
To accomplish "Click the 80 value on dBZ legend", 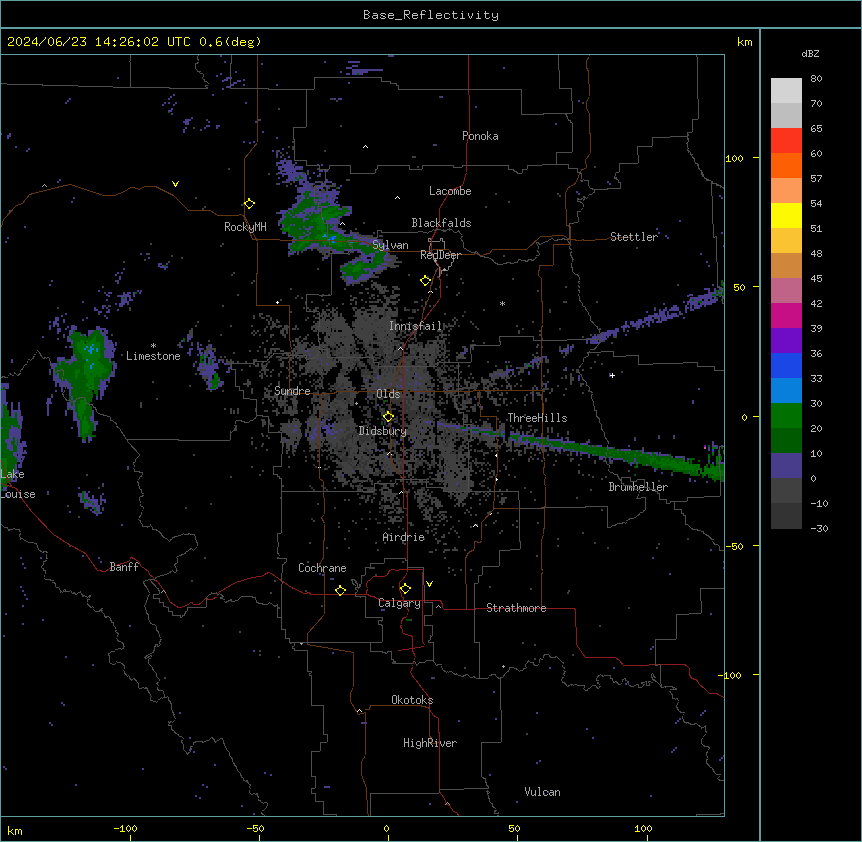I will (x=816, y=79).
